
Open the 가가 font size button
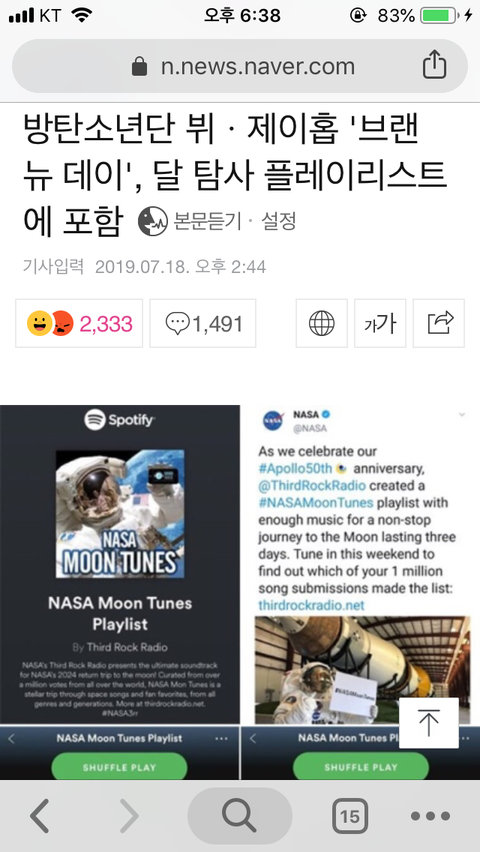[x=380, y=323]
